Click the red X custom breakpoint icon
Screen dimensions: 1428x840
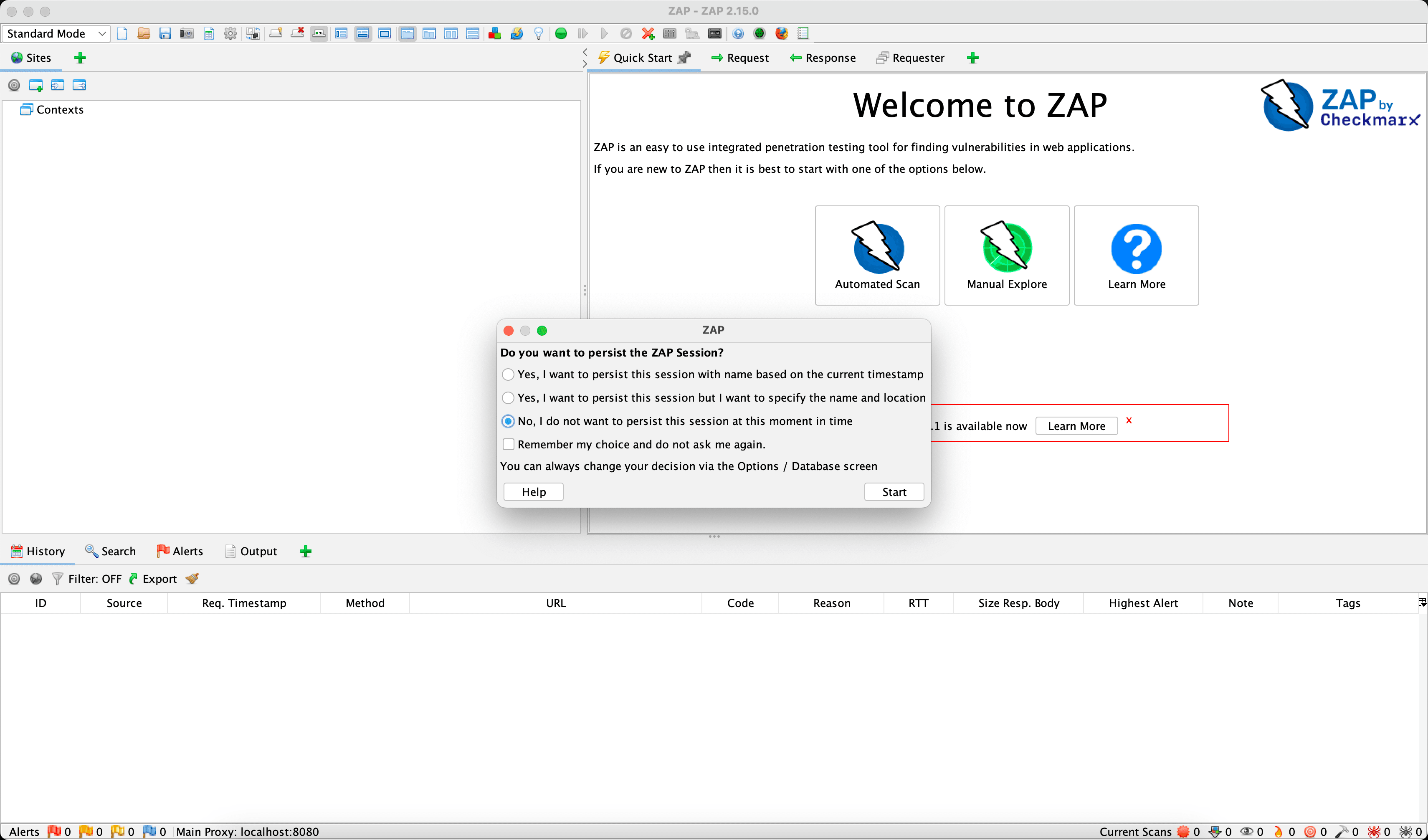pos(648,33)
